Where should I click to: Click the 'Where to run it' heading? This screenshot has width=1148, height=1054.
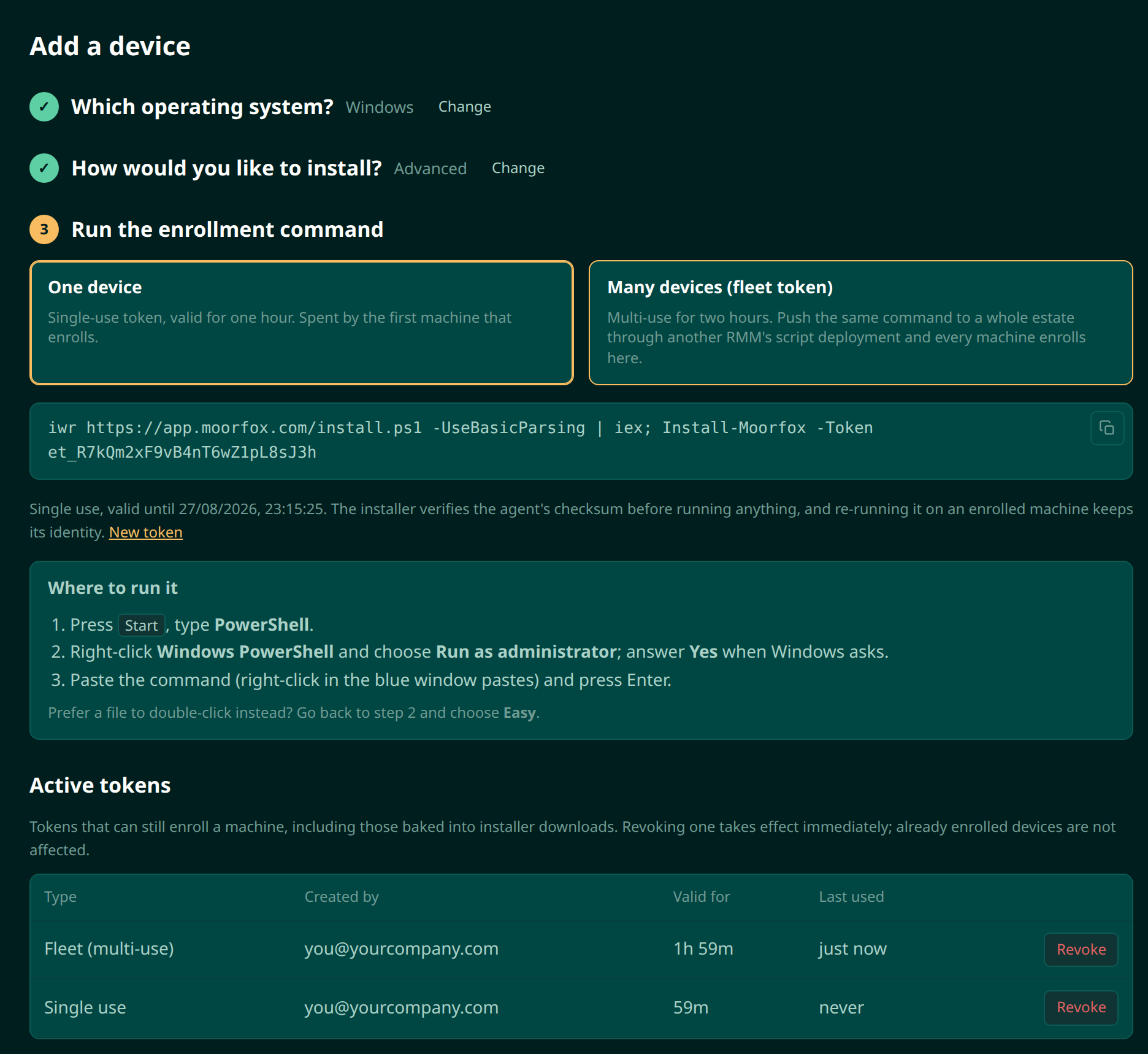(x=113, y=588)
